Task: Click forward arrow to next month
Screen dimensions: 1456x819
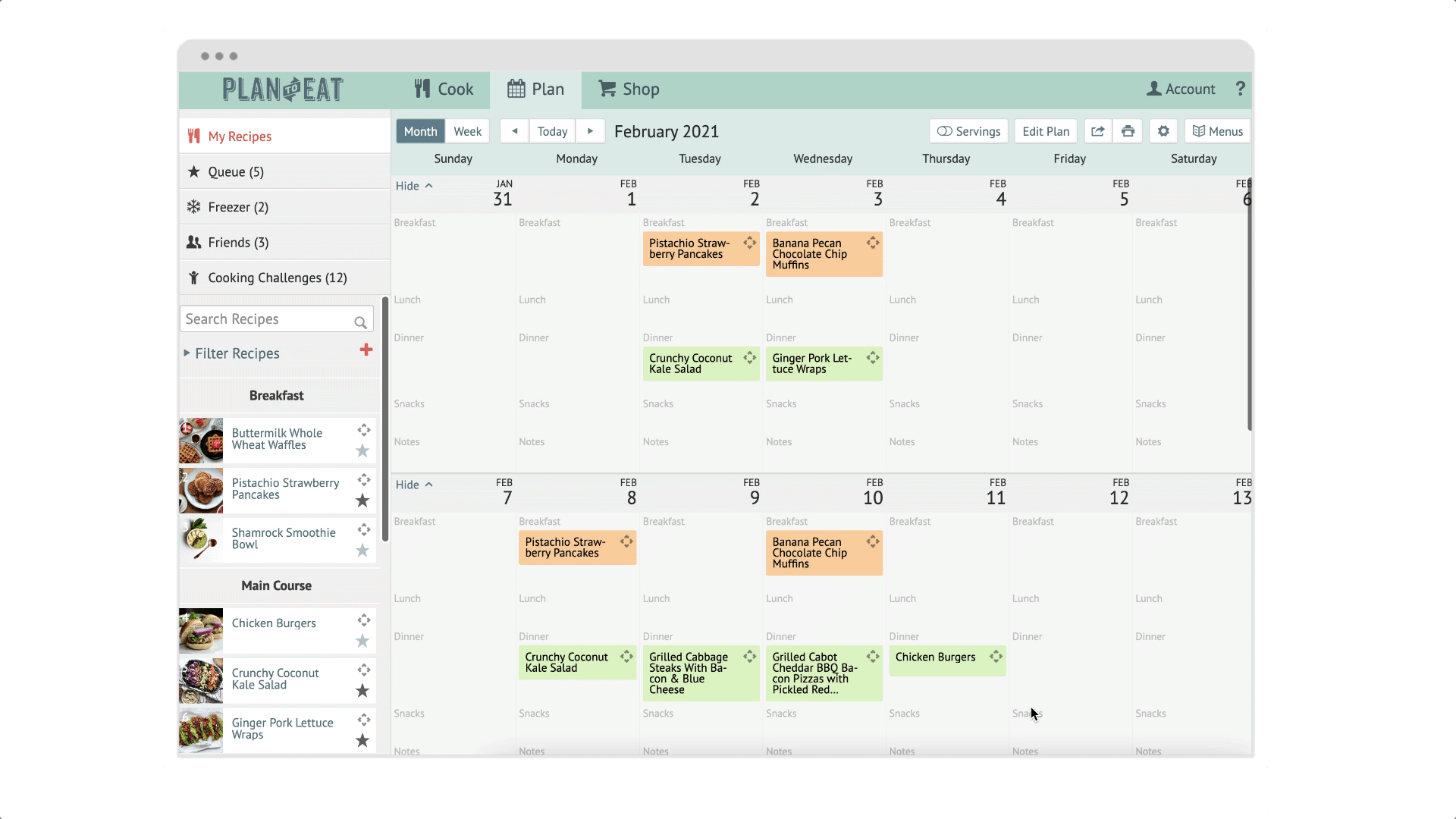Action: [x=590, y=131]
